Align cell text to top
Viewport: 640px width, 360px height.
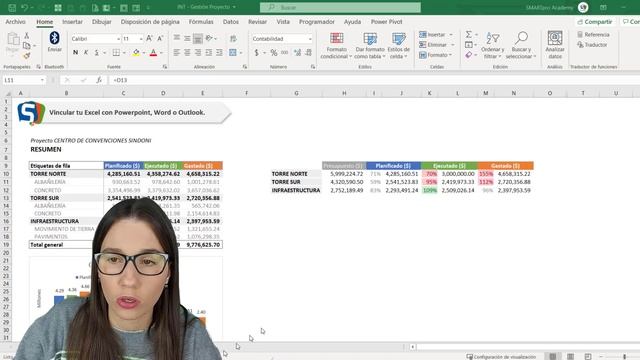(x=177, y=38)
